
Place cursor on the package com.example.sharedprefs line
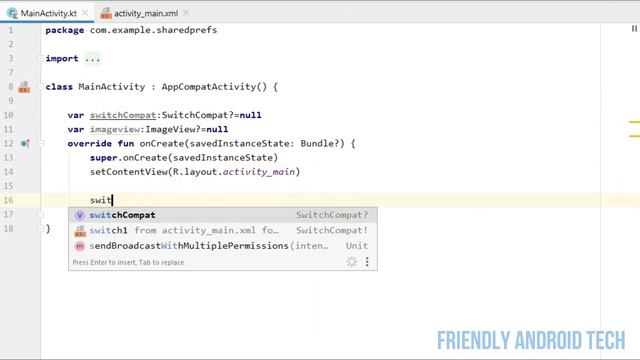pos(131,30)
